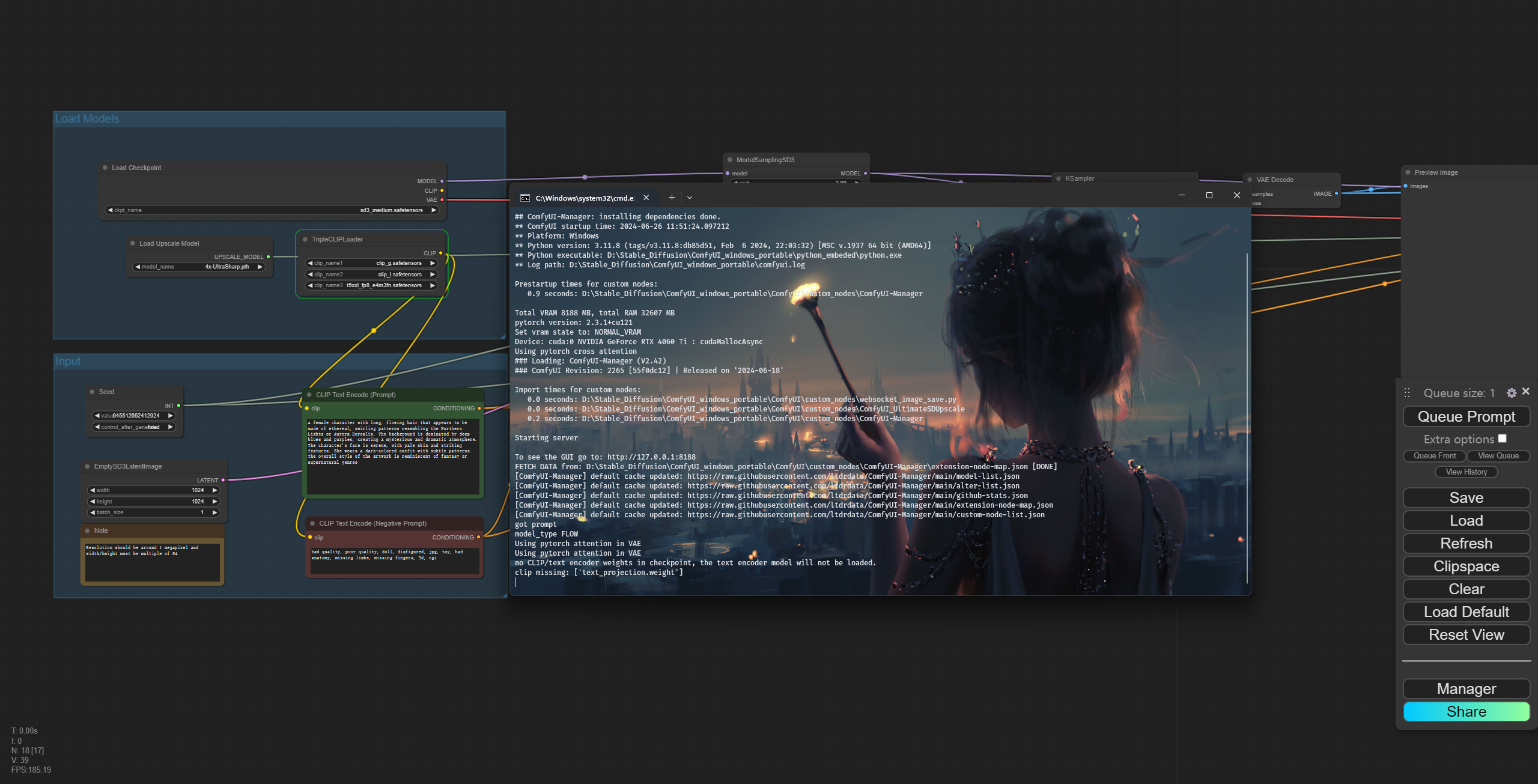
Task: Click MODEL output slot on Load Checkpoint
Action: pos(442,181)
